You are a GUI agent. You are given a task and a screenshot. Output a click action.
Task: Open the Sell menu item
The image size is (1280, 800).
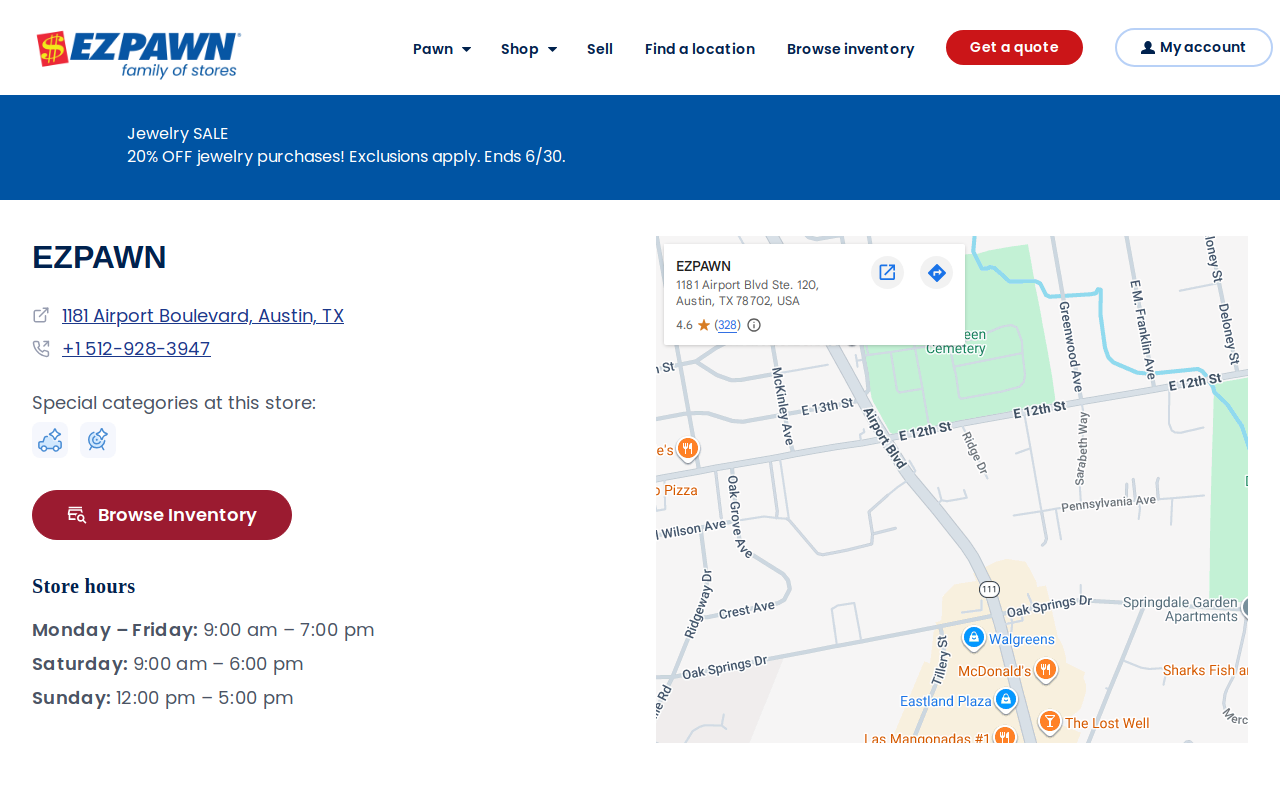click(600, 49)
